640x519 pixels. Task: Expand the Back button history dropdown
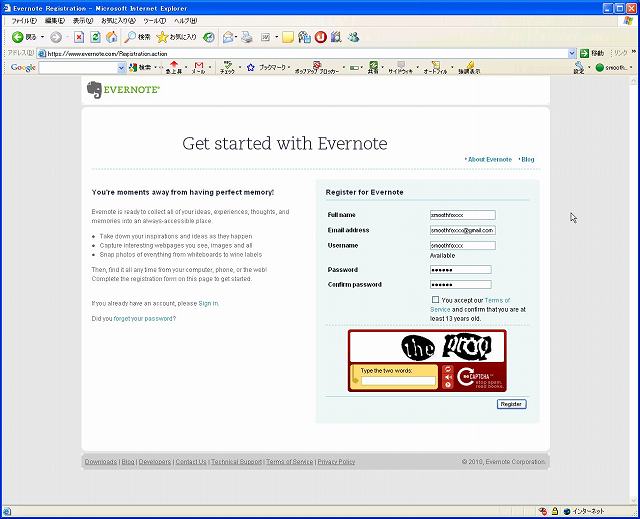coord(42,38)
